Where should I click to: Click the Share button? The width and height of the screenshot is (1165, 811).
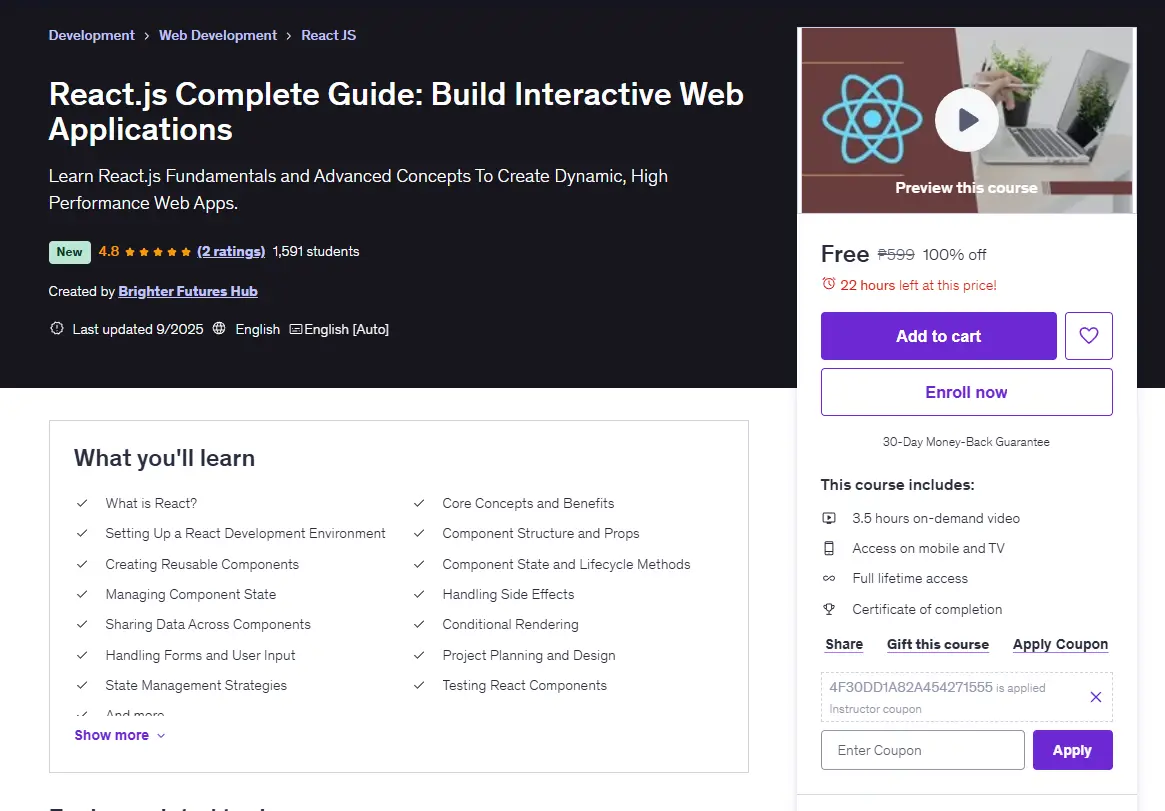(844, 644)
